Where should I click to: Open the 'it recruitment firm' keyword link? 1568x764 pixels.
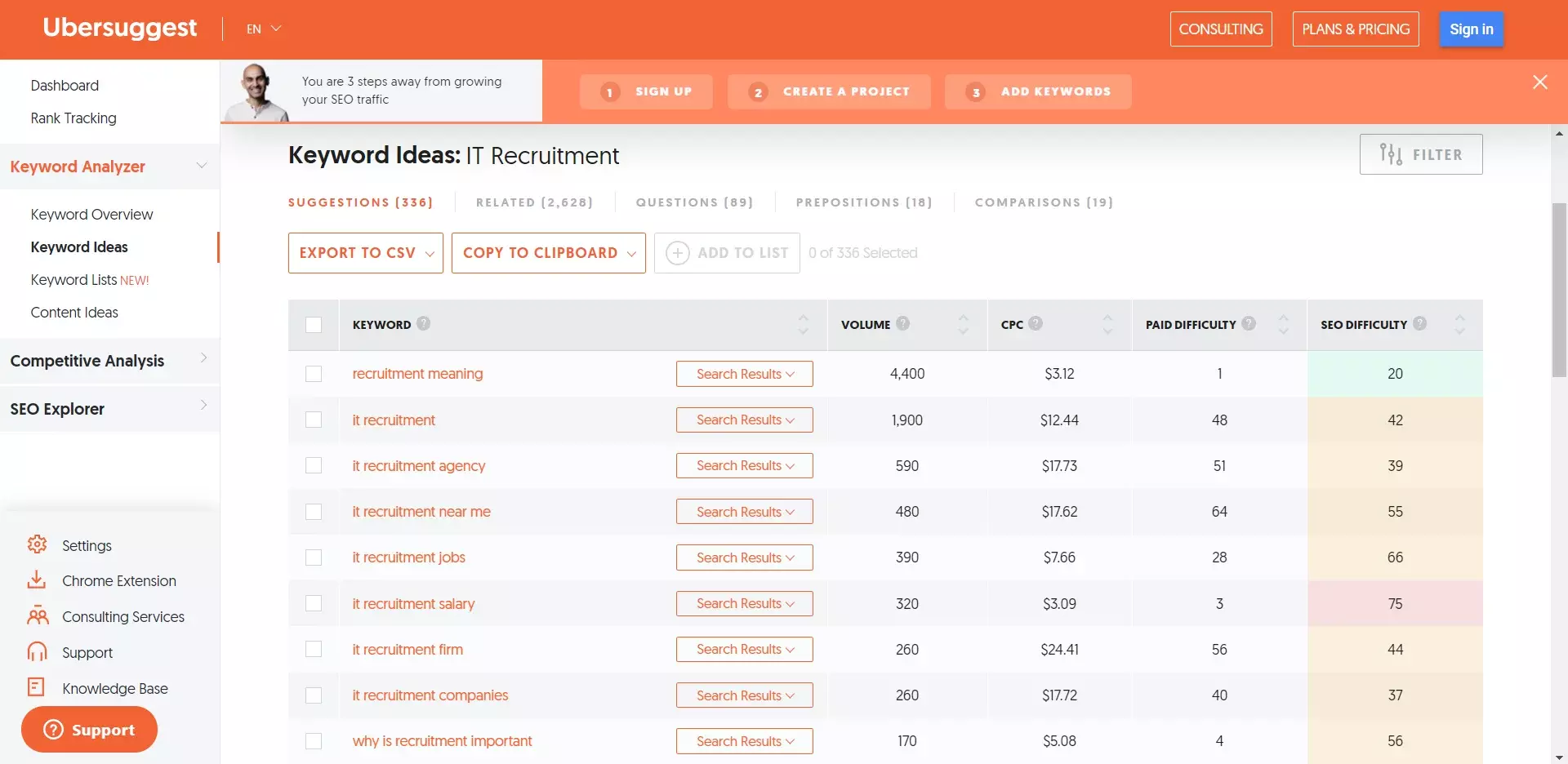tap(408, 650)
